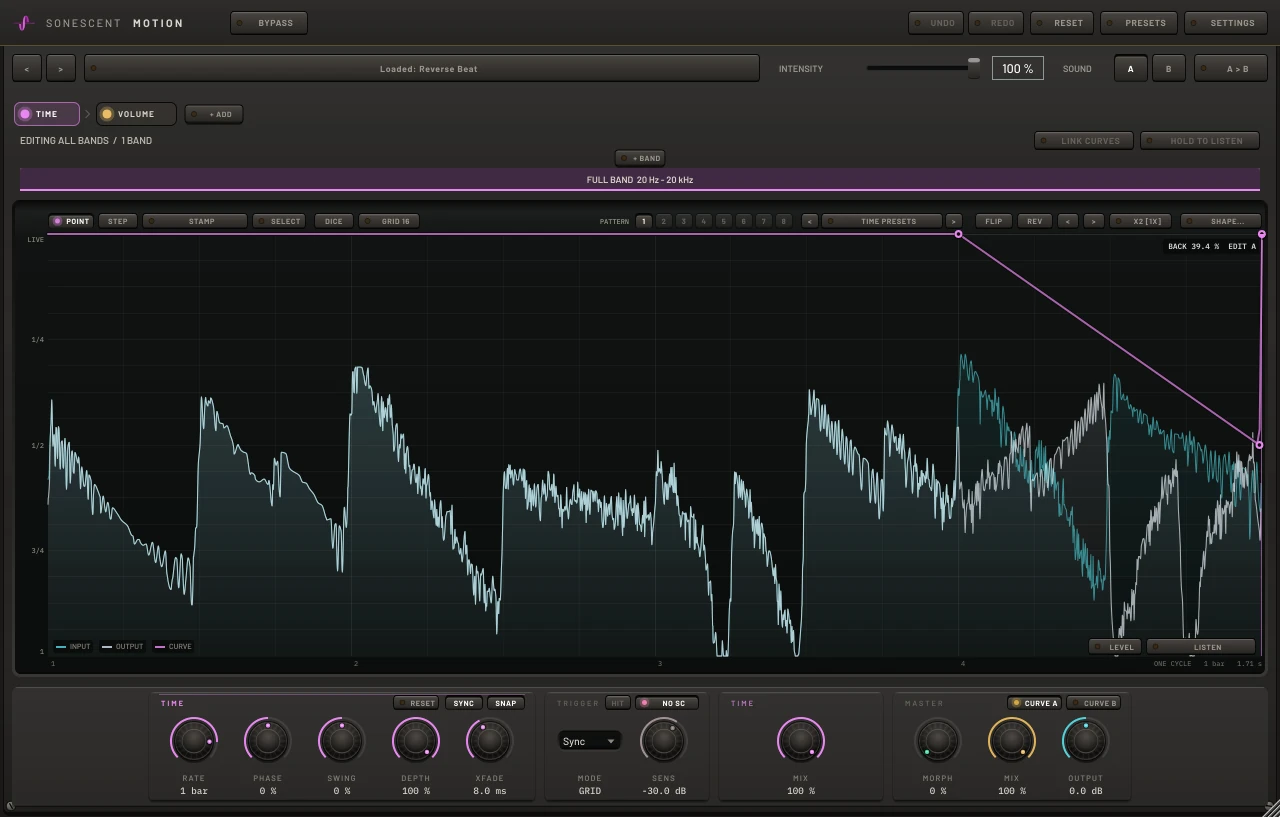Click the Master Output knob
This screenshot has height=817, width=1280.
[x=1085, y=741]
